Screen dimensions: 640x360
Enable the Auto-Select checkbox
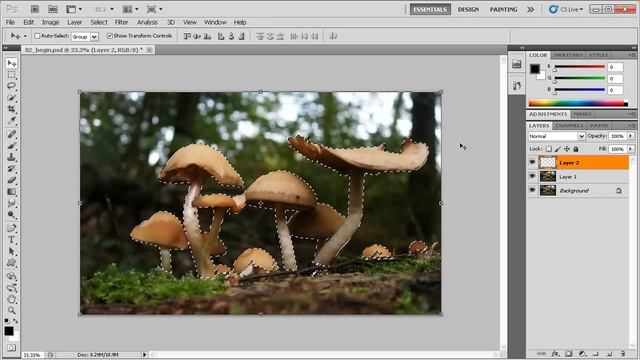pos(37,36)
